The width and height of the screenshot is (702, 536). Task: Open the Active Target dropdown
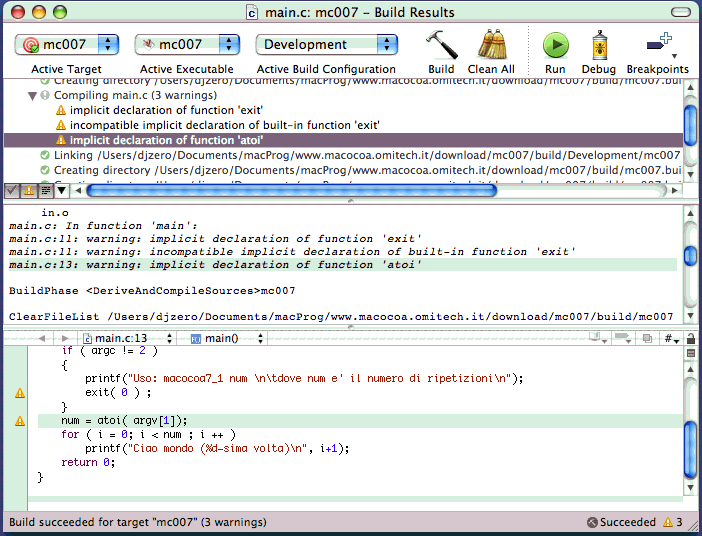[x=68, y=45]
